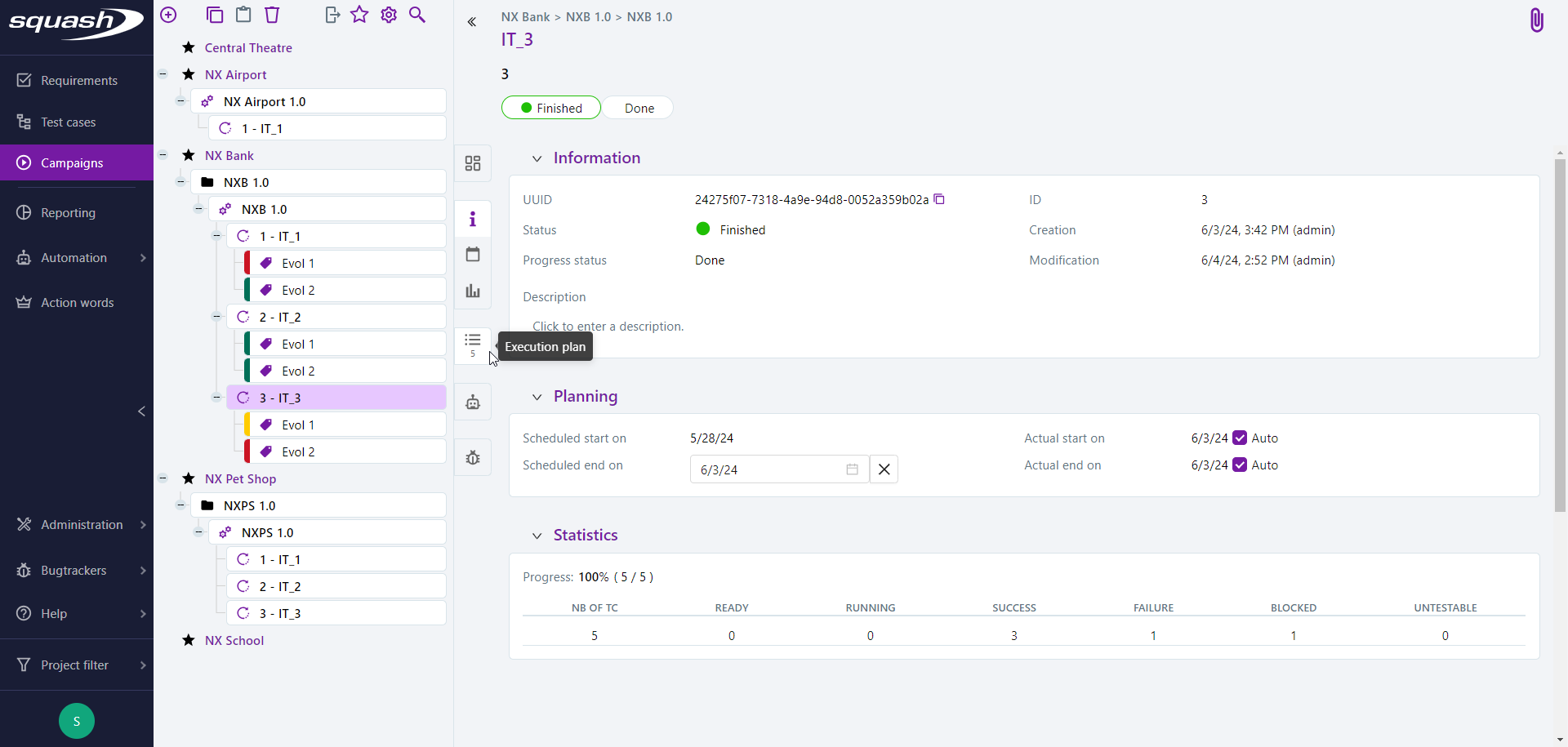Click the Done progress status capsule
This screenshot has width=1568, height=747.
(639, 108)
